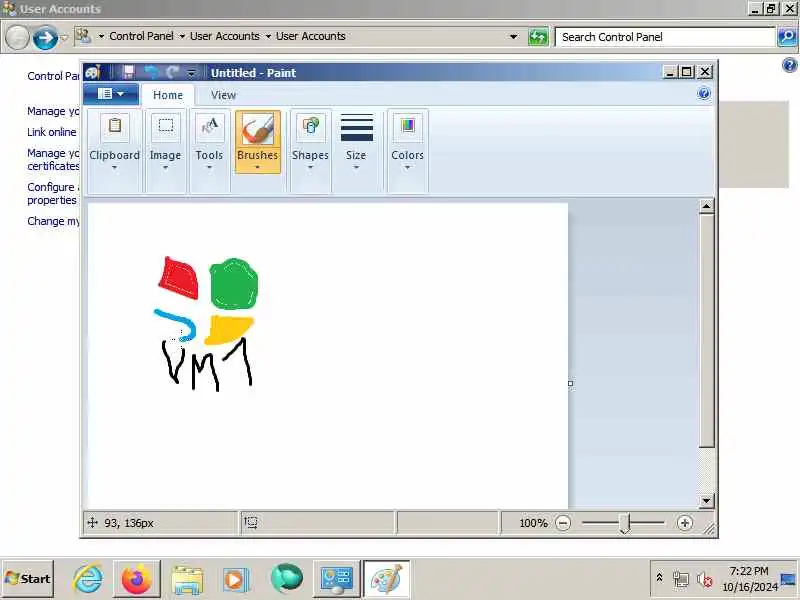Show hidden tray icons arrow
This screenshot has height=600, width=800.
(x=659, y=578)
